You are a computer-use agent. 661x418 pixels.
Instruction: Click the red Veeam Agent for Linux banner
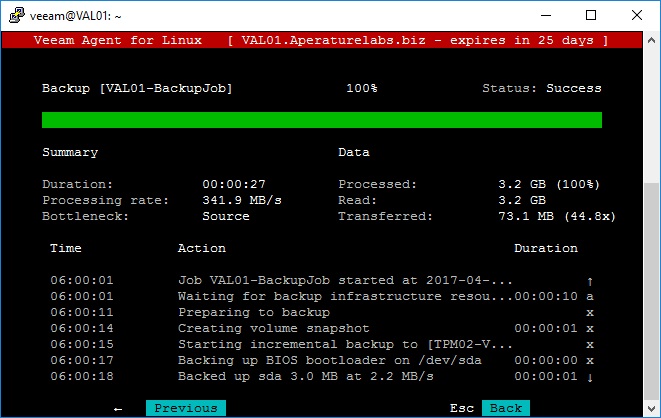tap(321, 40)
